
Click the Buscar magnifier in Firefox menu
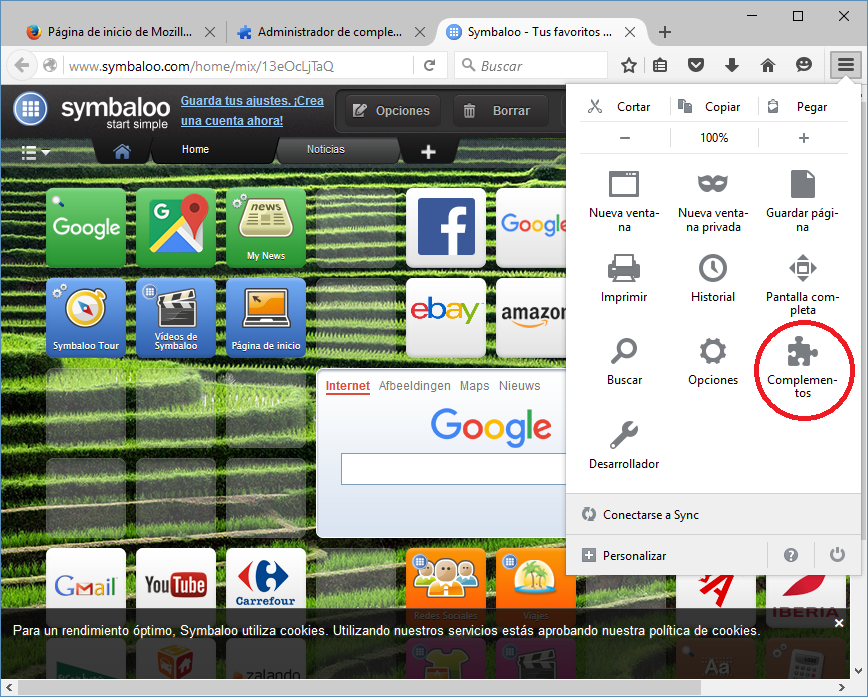pyautogui.click(x=624, y=362)
